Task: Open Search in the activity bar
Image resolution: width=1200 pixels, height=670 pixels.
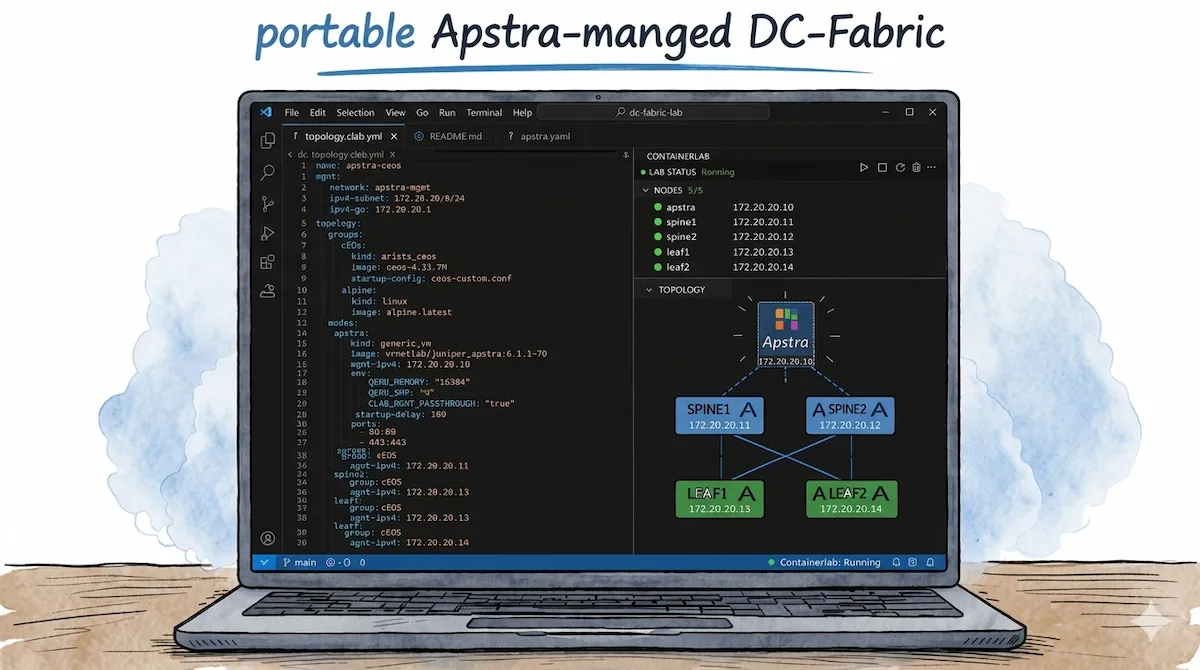Action: 267,172
